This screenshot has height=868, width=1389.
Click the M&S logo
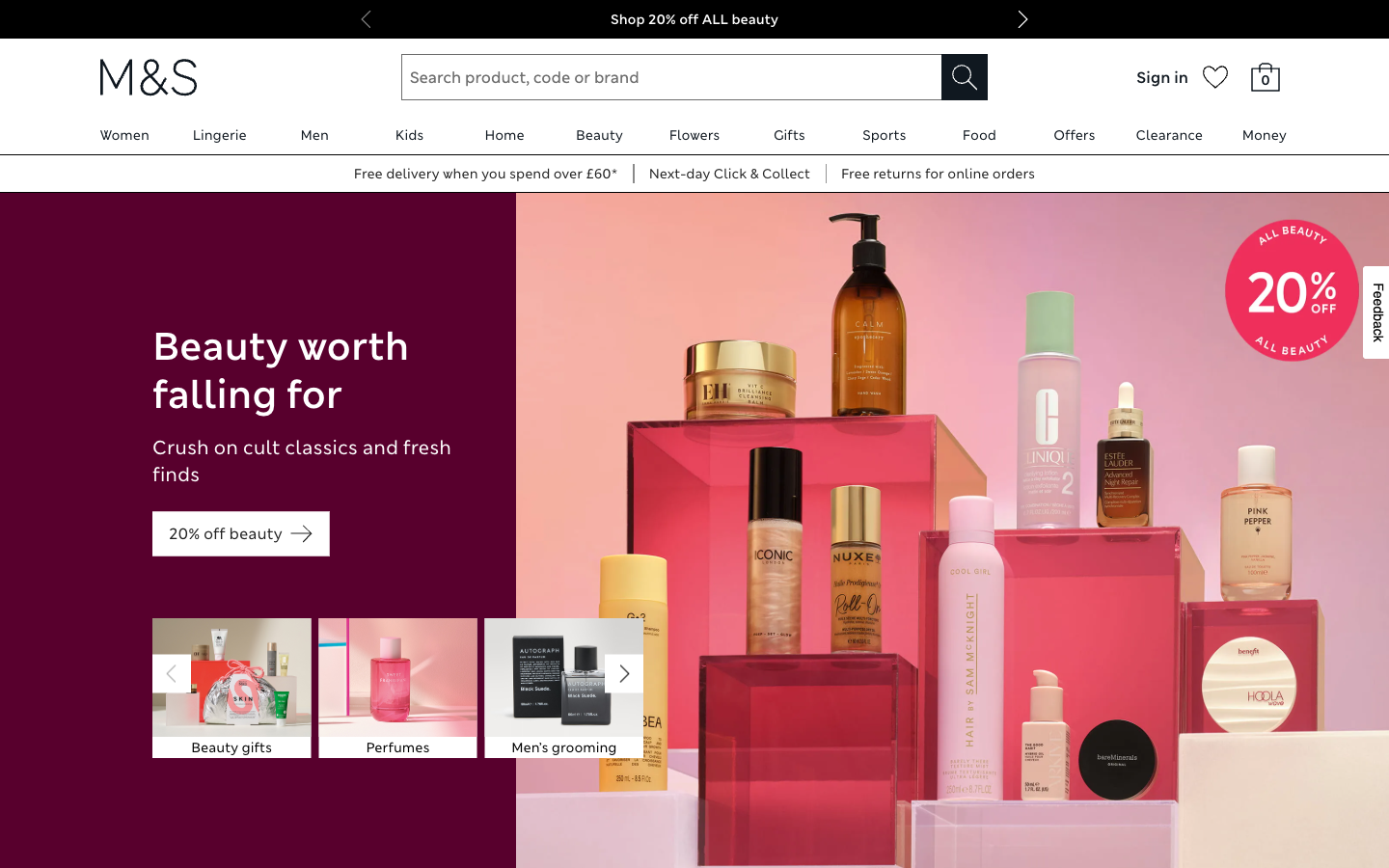click(x=147, y=77)
